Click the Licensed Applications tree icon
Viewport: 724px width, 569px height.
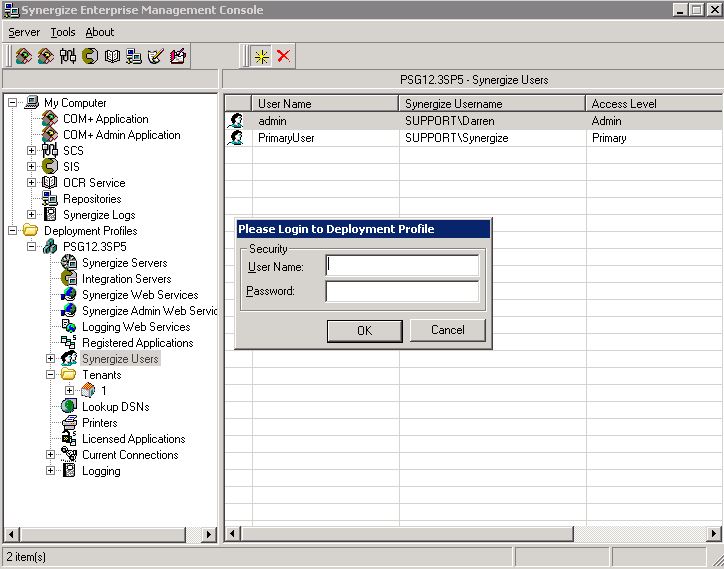point(69,438)
